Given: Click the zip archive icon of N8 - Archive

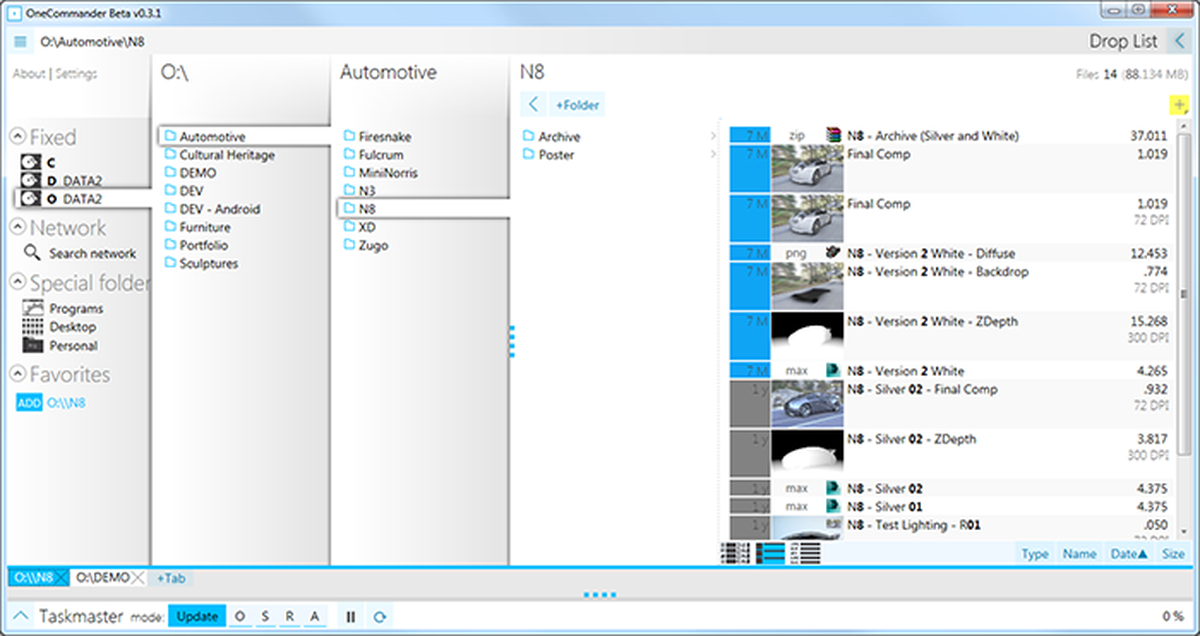Looking at the screenshot, I should (834, 136).
